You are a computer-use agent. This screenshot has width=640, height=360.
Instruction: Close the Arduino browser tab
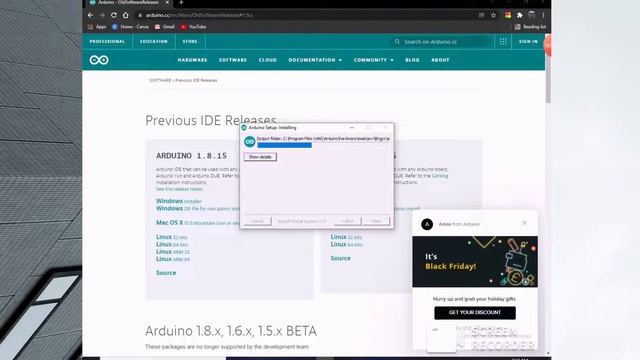pyautogui.click(x=167, y=2)
